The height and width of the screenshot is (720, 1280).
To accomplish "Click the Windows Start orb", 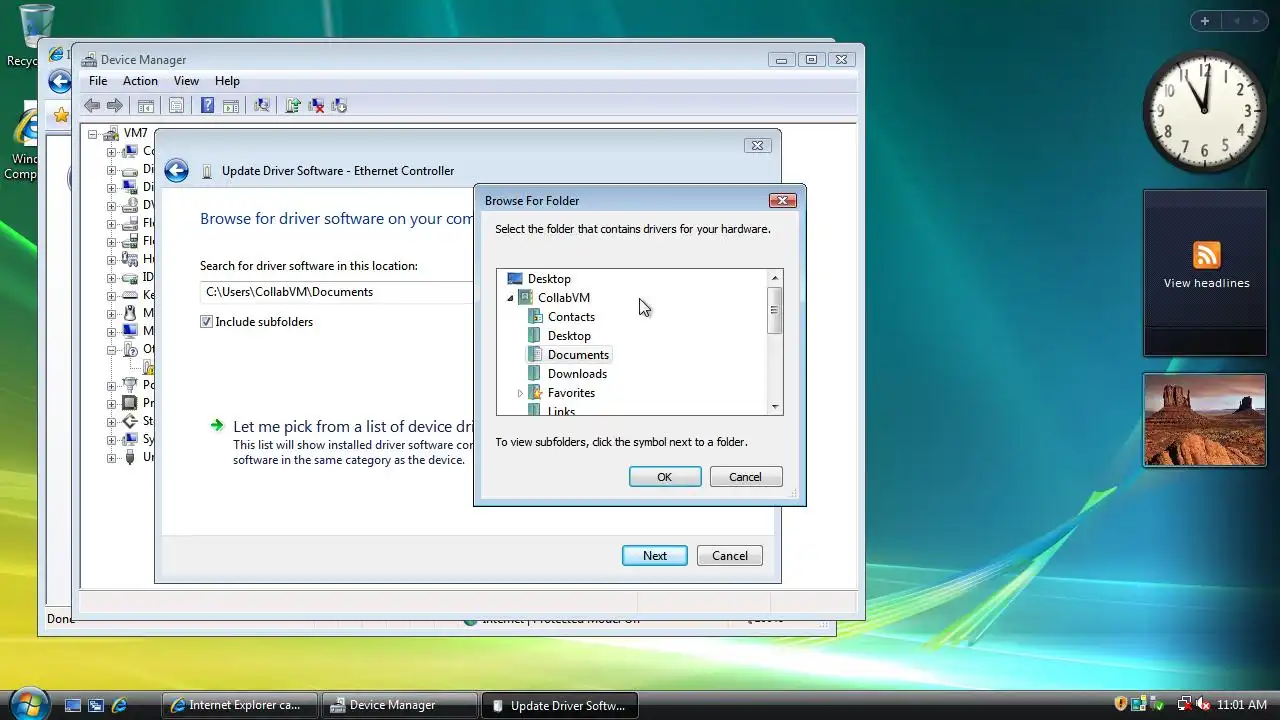I will coord(28,703).
